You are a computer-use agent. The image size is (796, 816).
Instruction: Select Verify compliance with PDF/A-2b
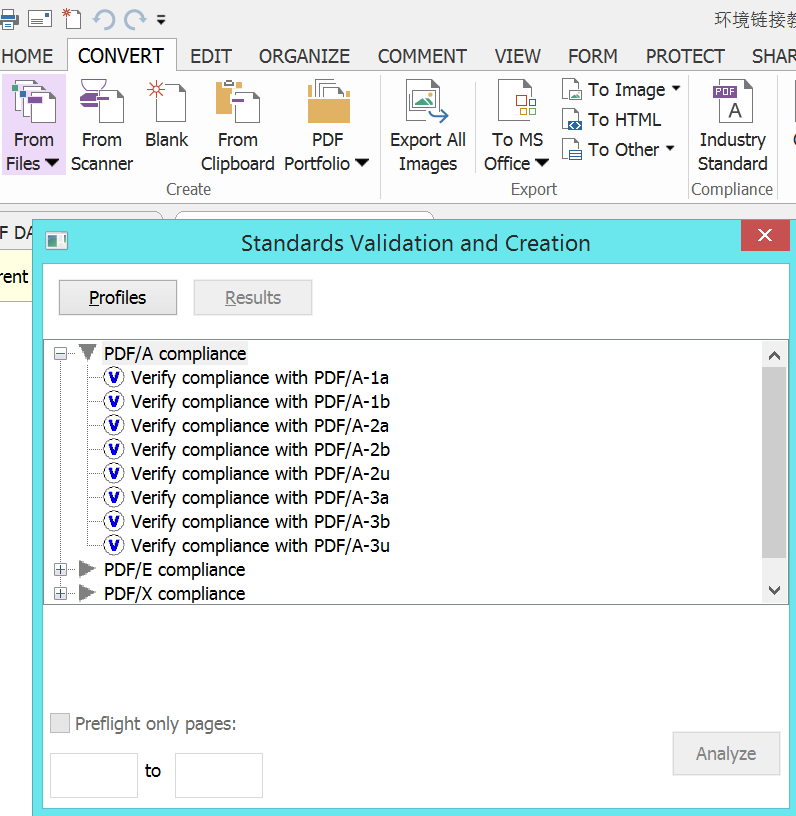pyautogui.click(x=260, y=450)
